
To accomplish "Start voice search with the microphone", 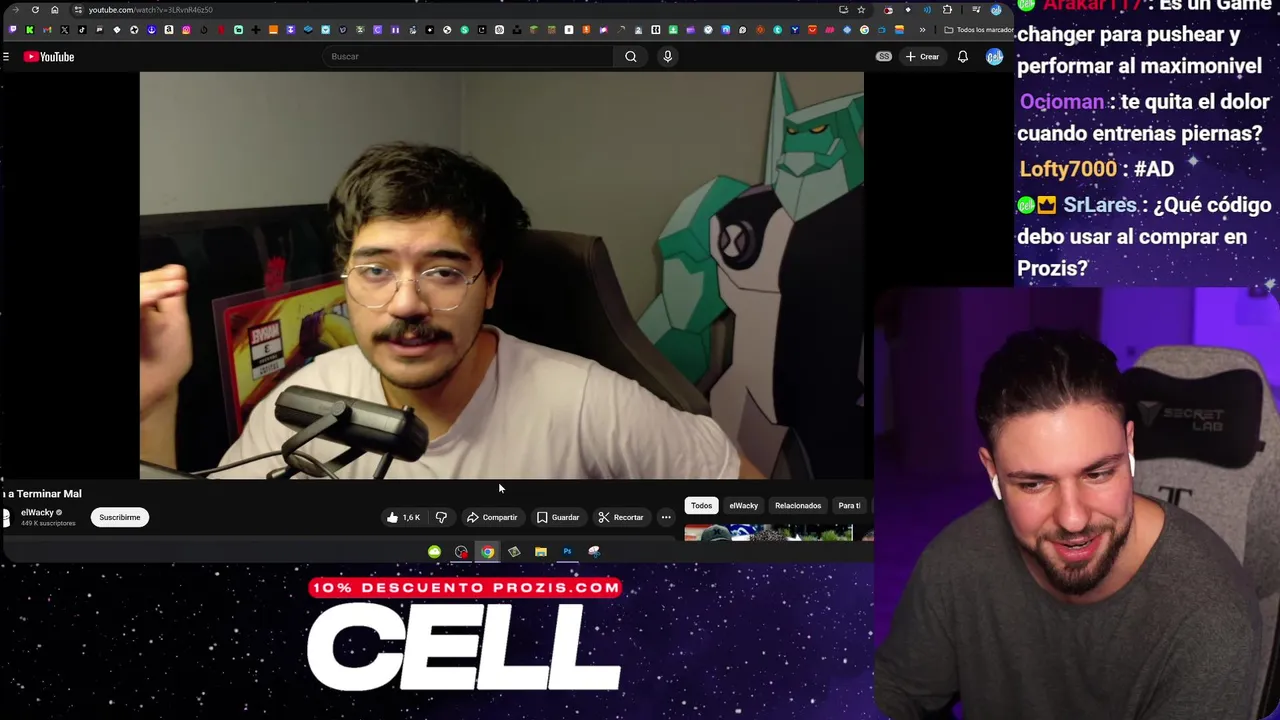I will pos(668,57).
